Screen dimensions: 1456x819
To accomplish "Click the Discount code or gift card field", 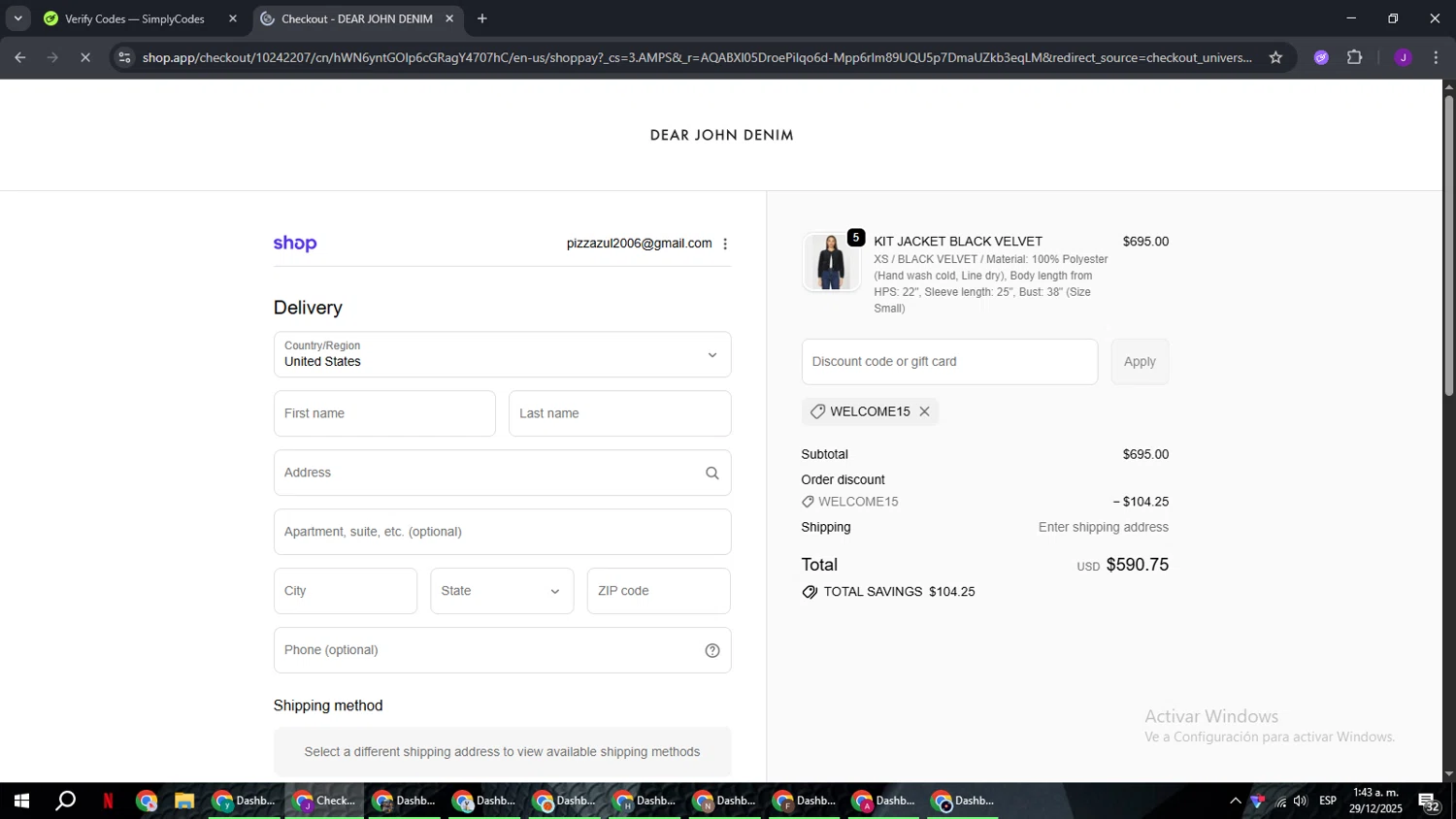I will coord(949,362).
